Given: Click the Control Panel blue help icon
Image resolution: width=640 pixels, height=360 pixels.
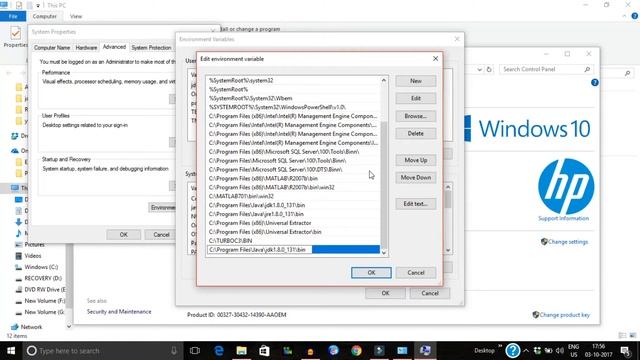Looking at the screenshot, I should tap(595, 82).
